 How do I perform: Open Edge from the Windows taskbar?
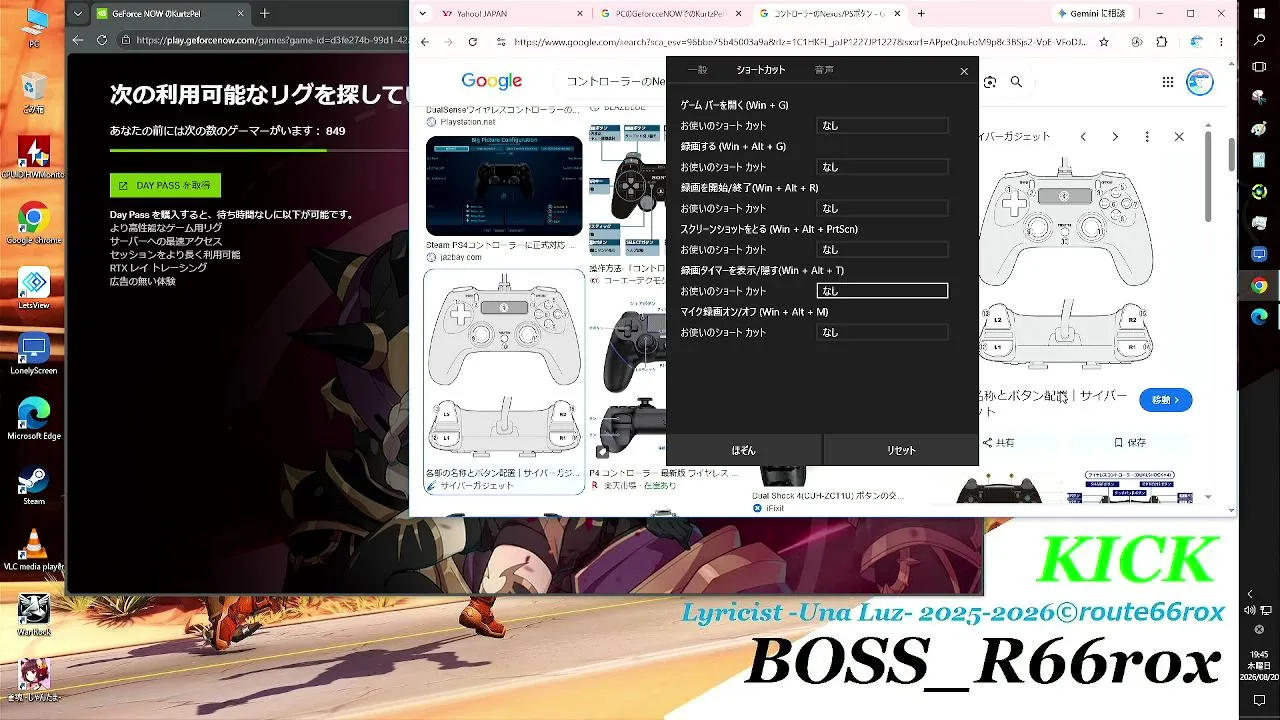pyautogui.click(x=1259, y=317)
